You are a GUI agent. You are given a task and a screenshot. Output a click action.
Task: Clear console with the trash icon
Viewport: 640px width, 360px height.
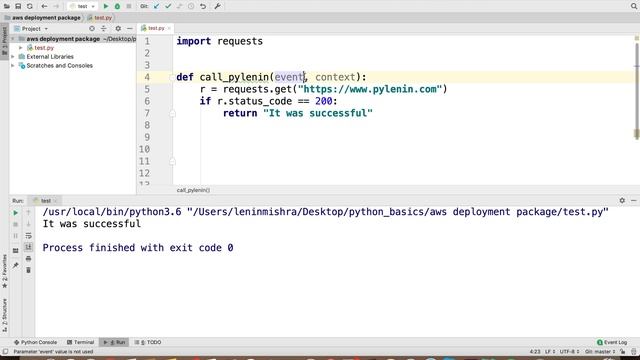pos(28,270)
